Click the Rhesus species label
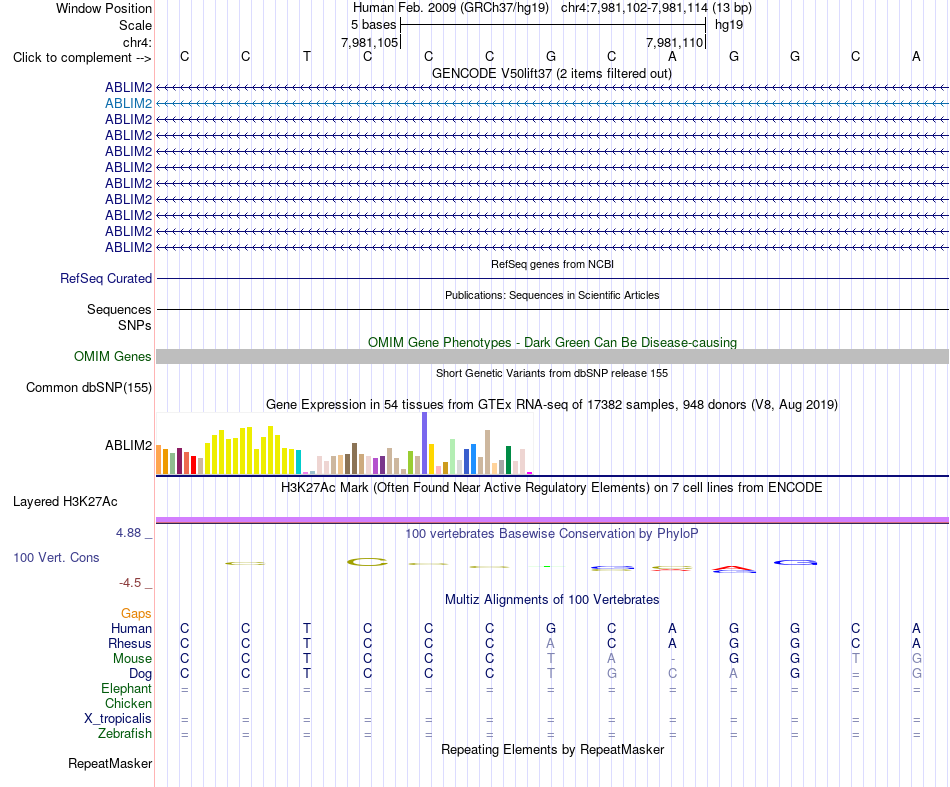The height and width of the screenshot is (787, 950). pos(130,643)
